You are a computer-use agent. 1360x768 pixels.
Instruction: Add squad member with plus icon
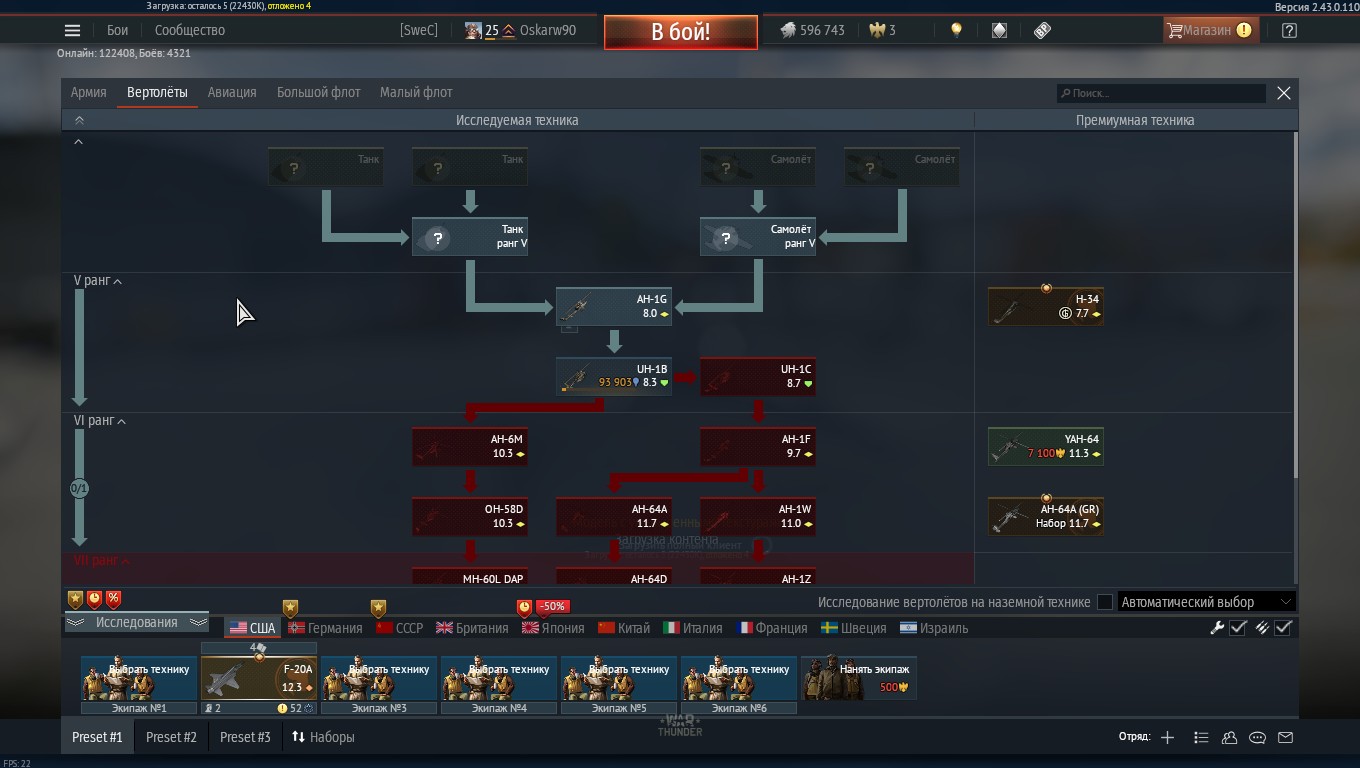tap(1167, 737)
